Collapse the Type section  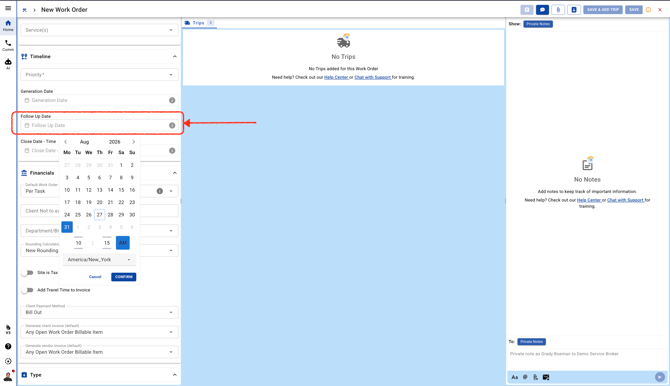coord(174,375)
